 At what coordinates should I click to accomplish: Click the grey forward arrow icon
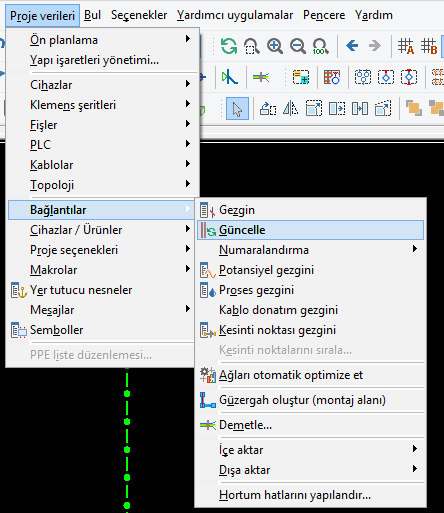click(x=375, y=45)
